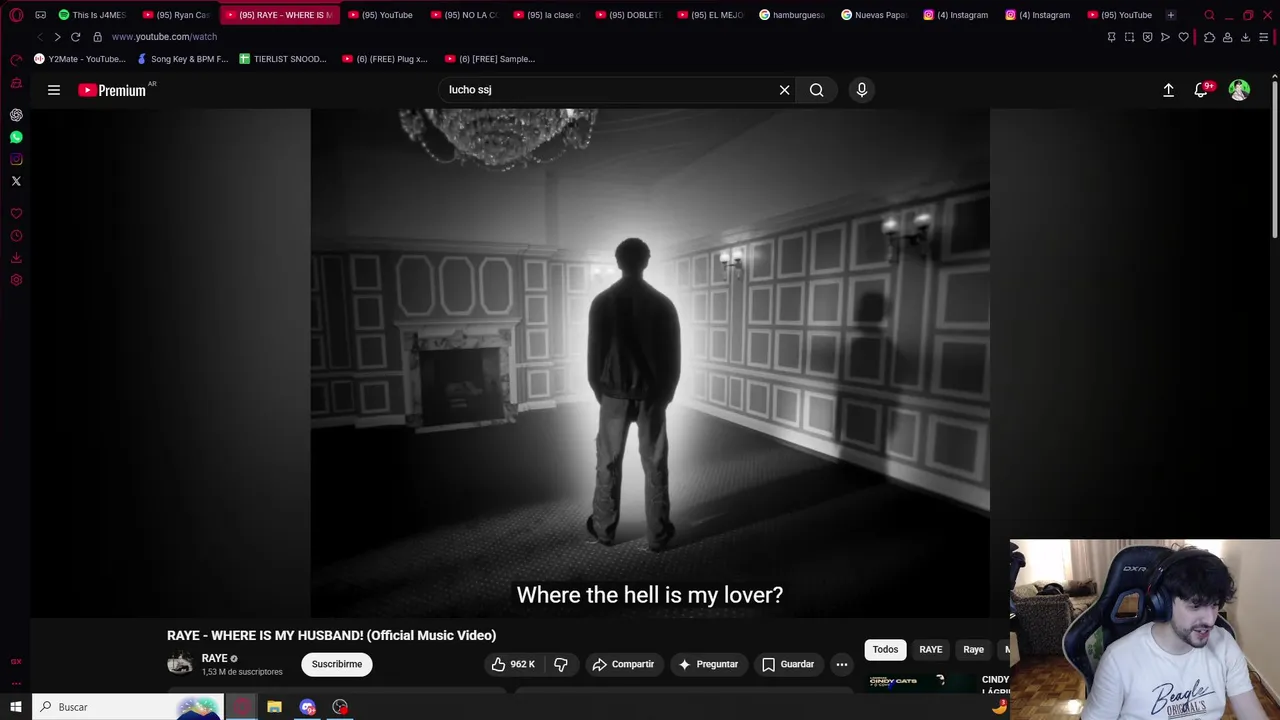Open the ad blocker shield icon
Image resolution: width=1280 pixels, height=720 pixels.
(1147, 37)
